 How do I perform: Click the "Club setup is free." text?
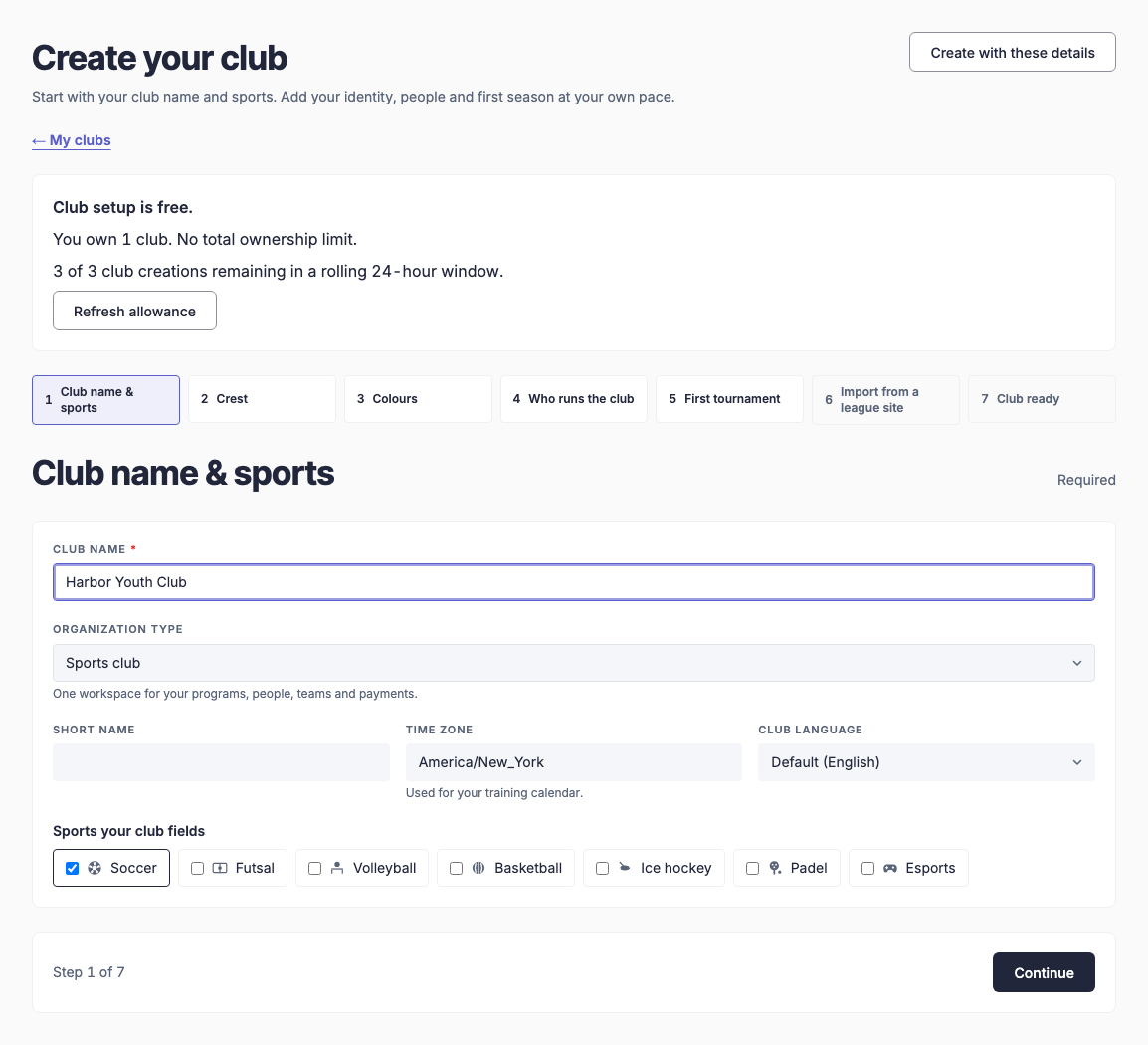pos(123,207)
